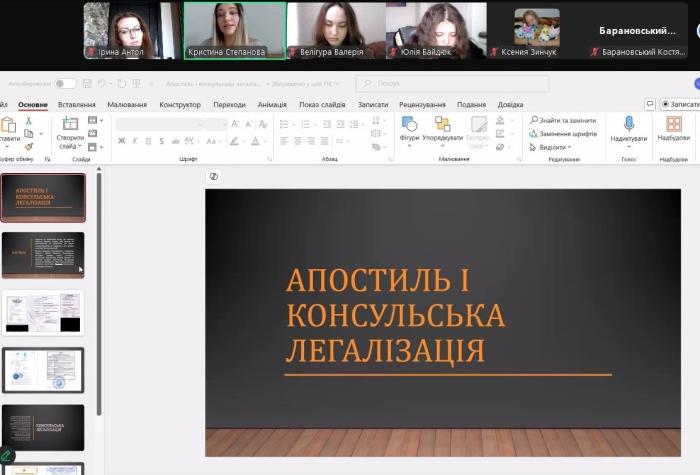Click the Format Painter brush icon
The image size is (700, 475).
click(29, 146)
